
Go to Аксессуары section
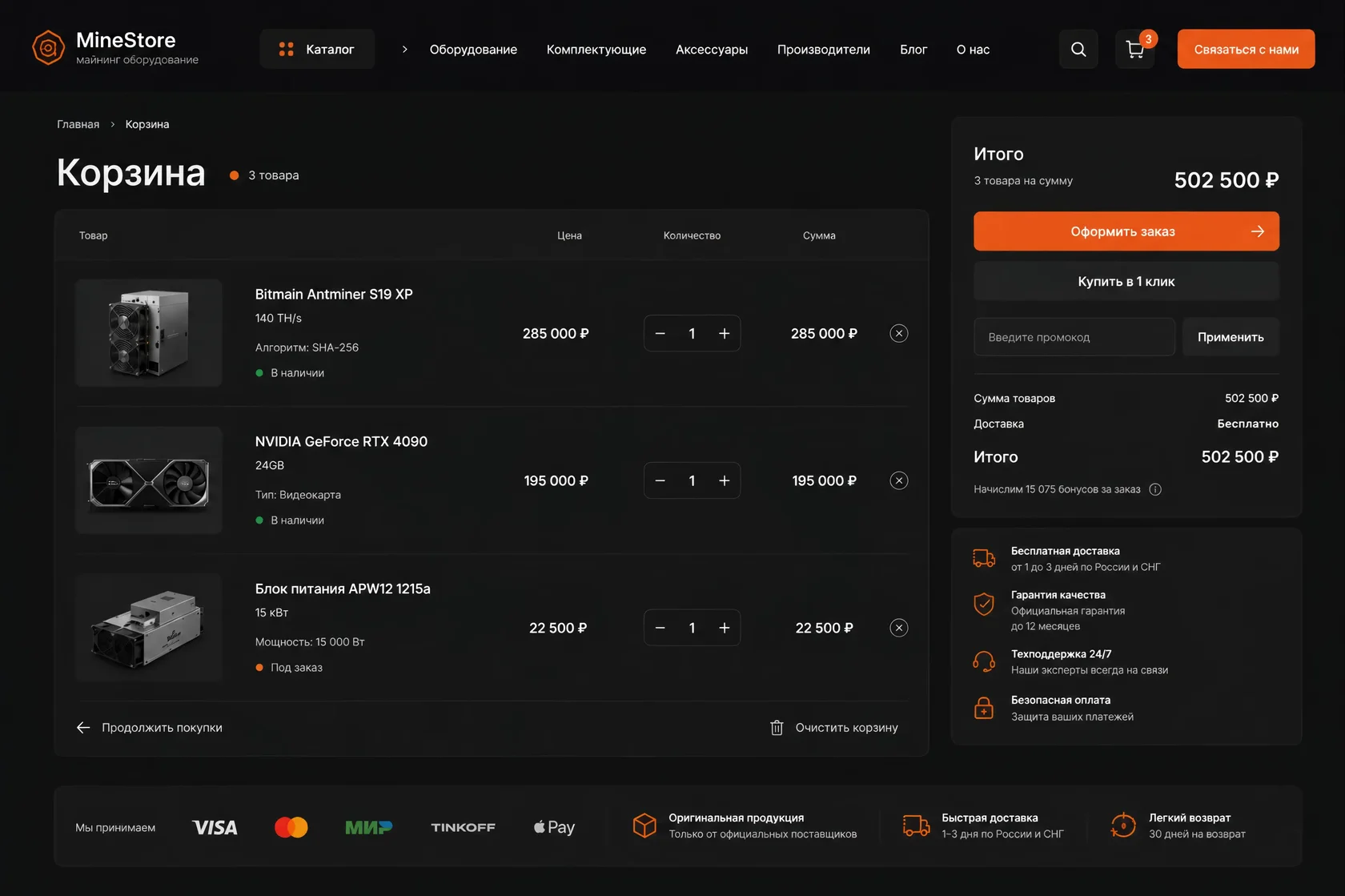(x=712, y=50)
